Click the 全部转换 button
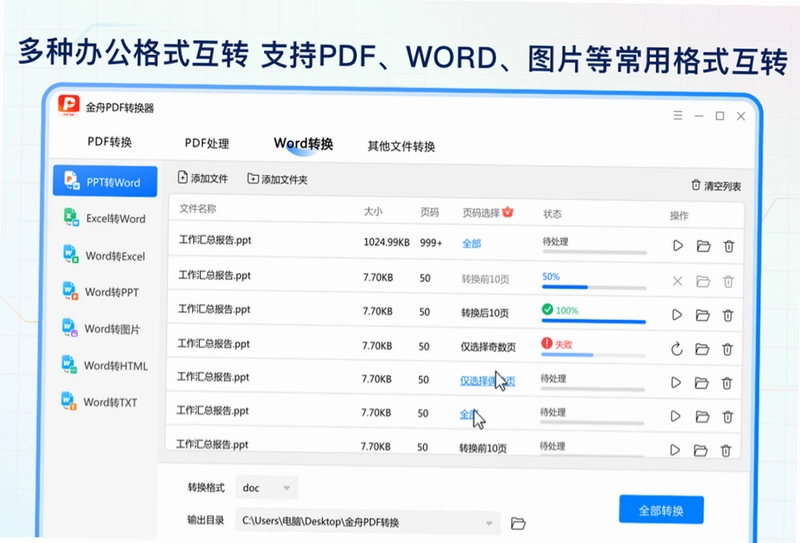Image resolution: width=800 pixels, height=543 pixels. pos(661,509)
